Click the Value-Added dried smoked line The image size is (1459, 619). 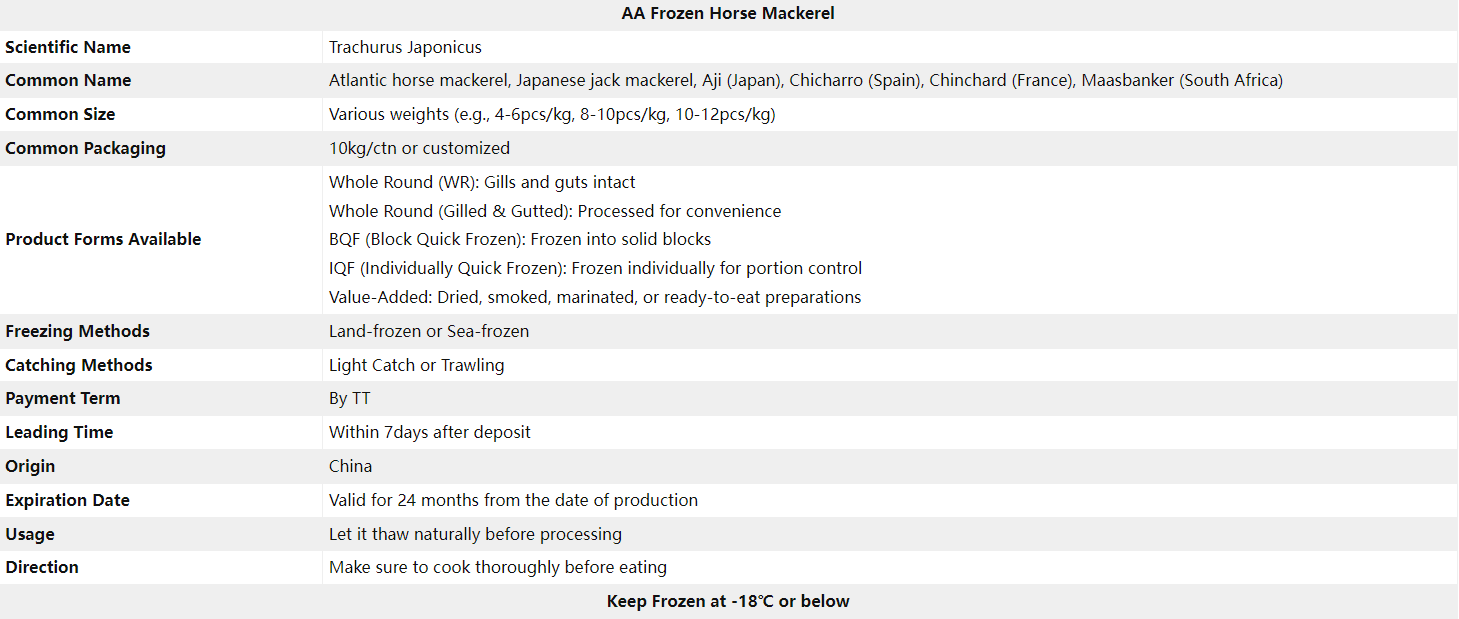[595, 297]
